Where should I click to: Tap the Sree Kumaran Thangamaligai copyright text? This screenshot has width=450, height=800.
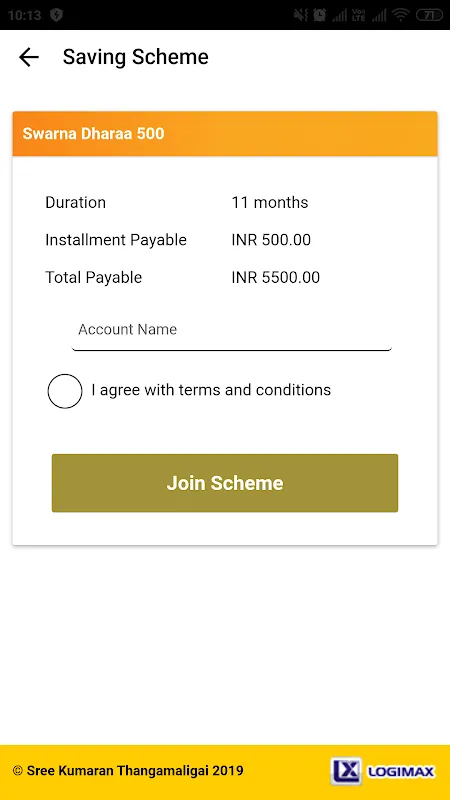coord(128,770)
